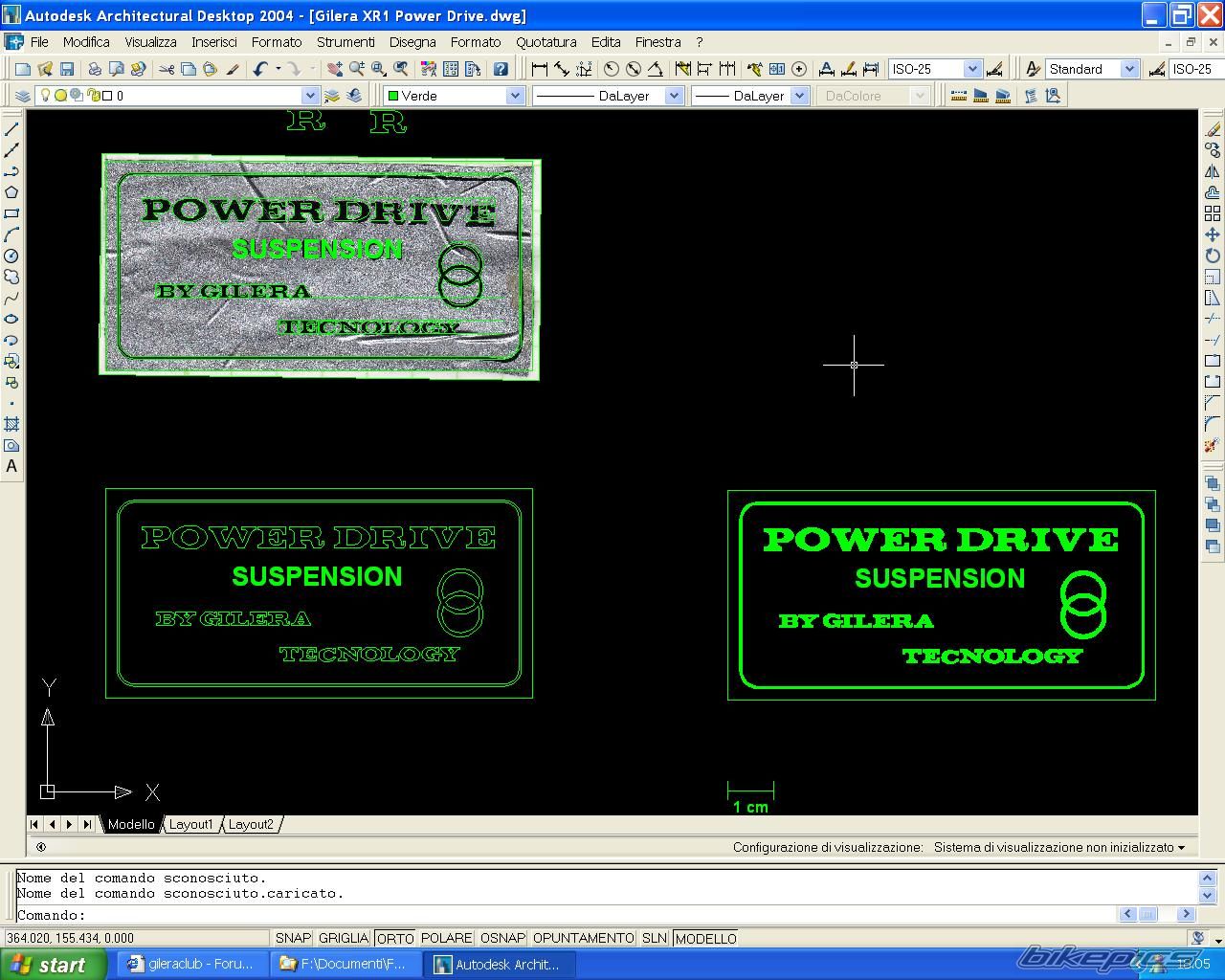The width and height of the screenshot is (1225, 980).
Task: Select the Angular Dimension tool
Action: 656,69
